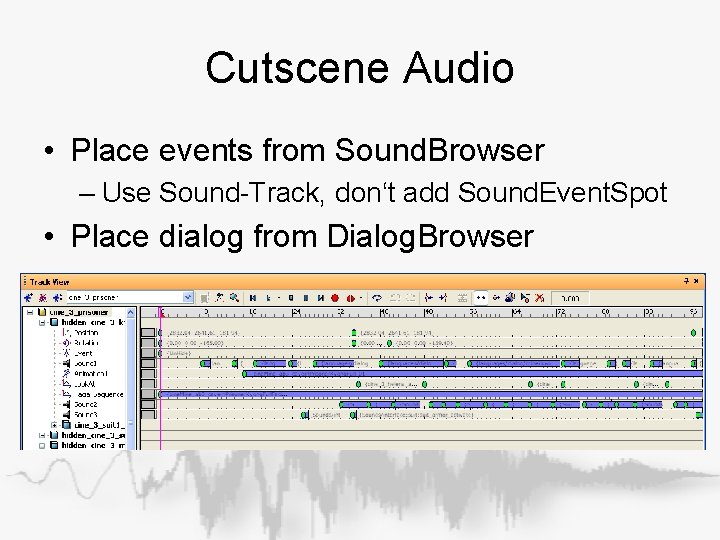Screen dimensions: 720x540
Task: Open the play speed dropdown arrow
Action: coord(278,298)
